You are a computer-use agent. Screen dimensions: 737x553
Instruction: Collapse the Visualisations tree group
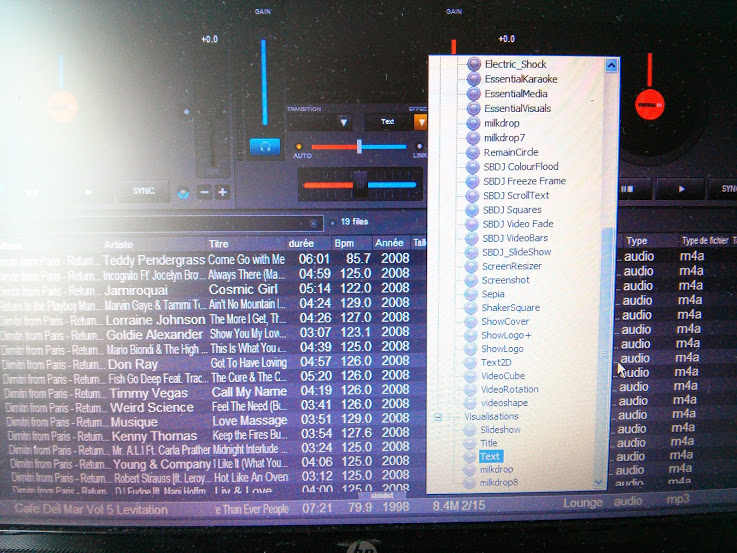coord(438,416)
